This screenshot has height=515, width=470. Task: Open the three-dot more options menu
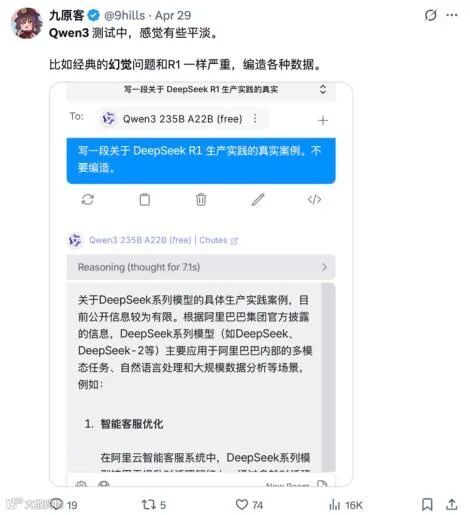[452, 15]
